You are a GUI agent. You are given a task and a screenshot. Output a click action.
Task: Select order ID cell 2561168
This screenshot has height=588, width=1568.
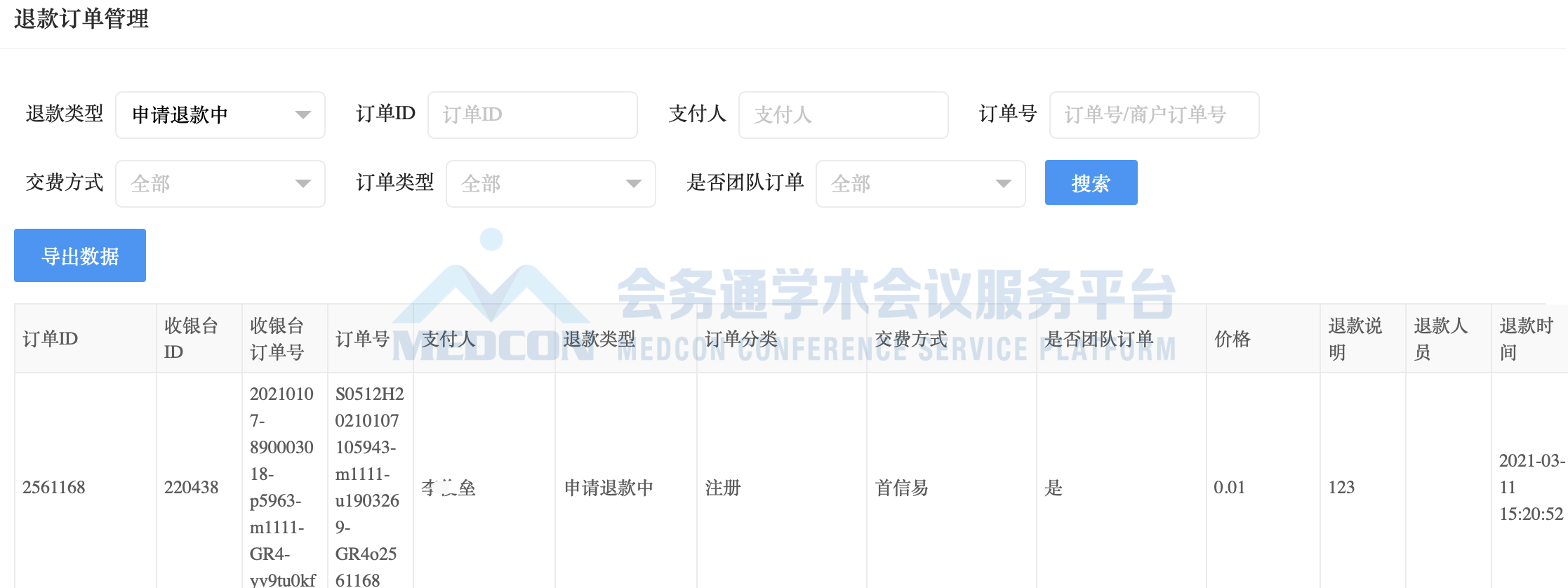(x=54, y=488)
